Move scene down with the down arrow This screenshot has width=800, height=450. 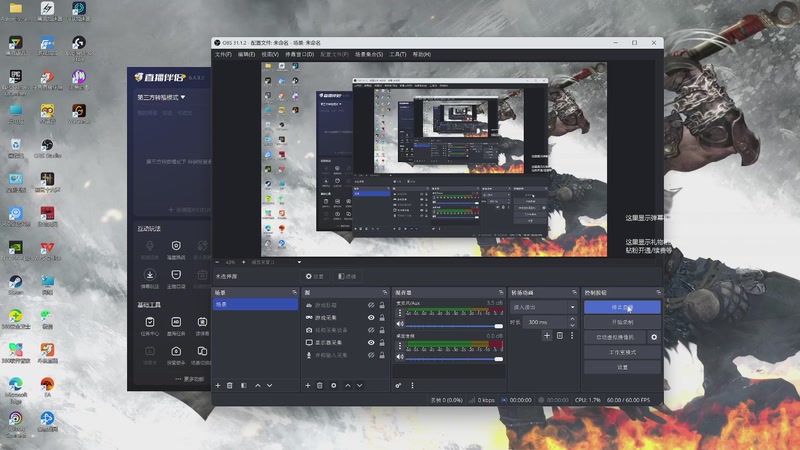point(269,386)
